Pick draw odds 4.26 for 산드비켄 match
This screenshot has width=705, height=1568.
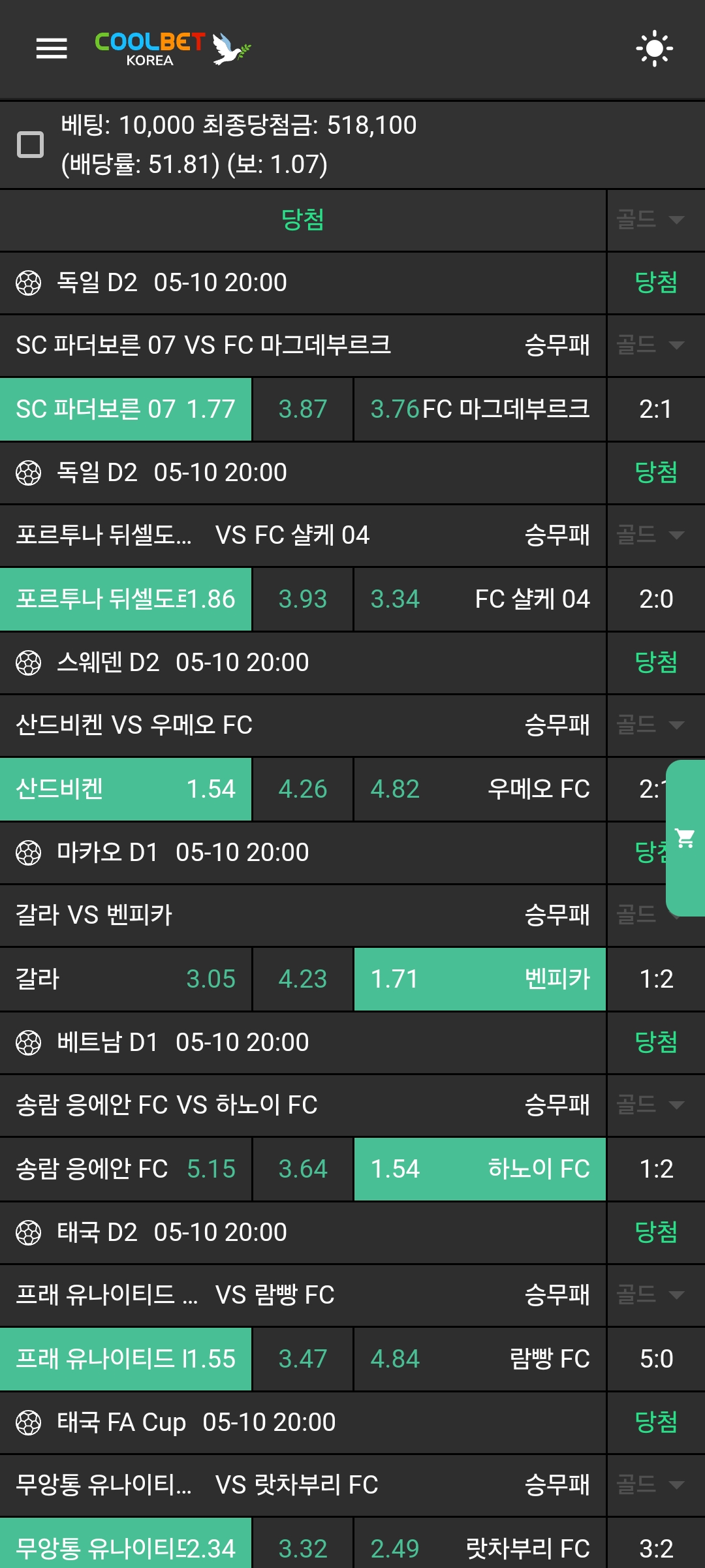302,789
